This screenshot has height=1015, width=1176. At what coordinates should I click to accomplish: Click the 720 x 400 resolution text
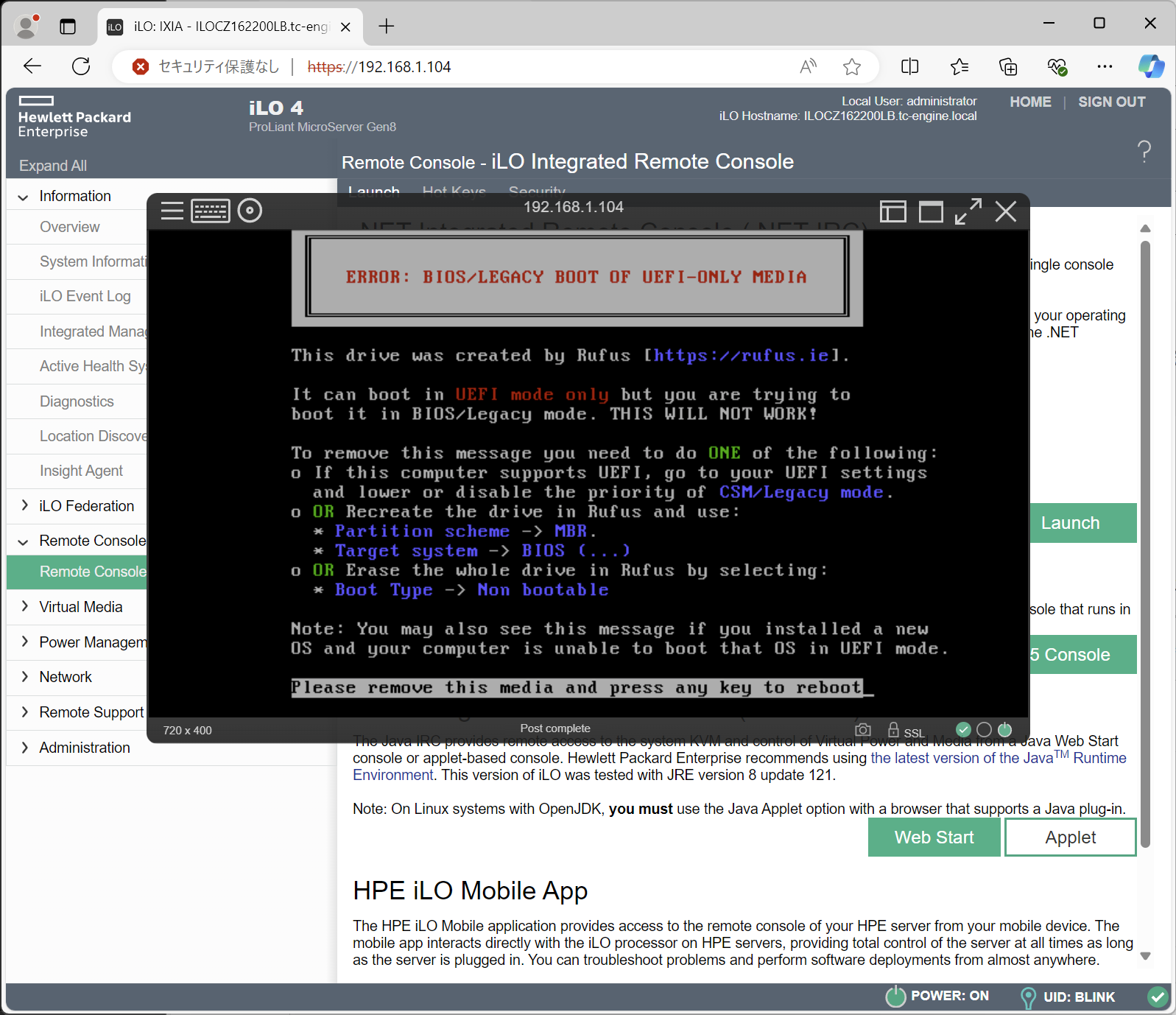188,731
